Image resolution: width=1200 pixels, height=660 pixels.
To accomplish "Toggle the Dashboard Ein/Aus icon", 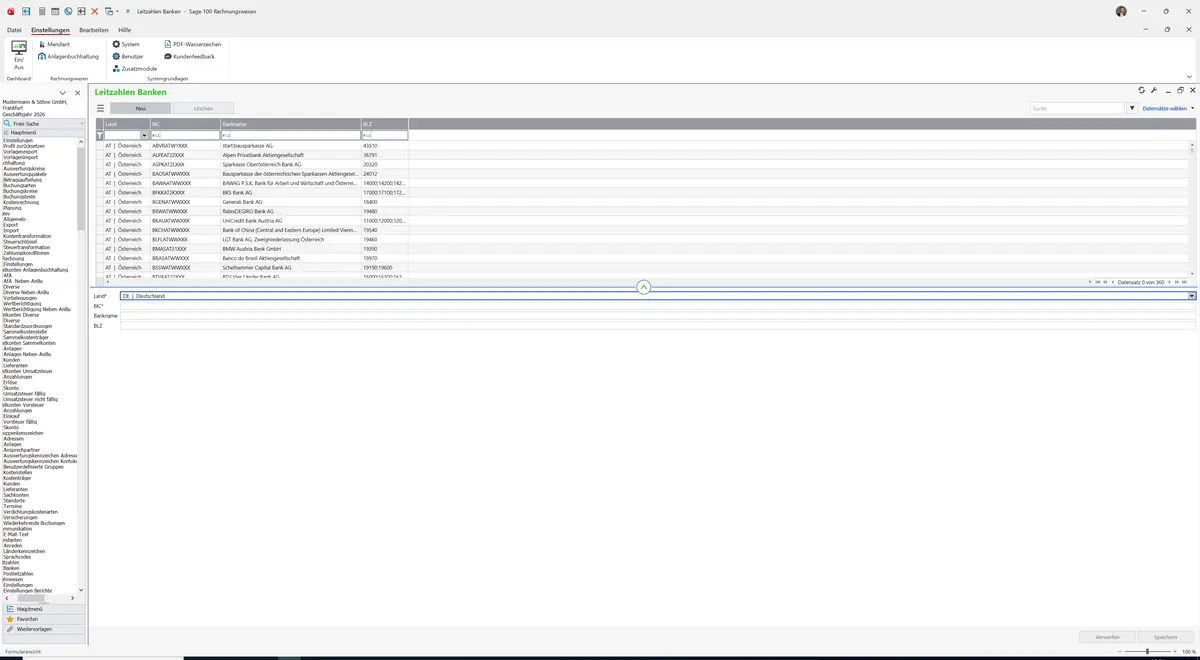I will pos(19,54).
